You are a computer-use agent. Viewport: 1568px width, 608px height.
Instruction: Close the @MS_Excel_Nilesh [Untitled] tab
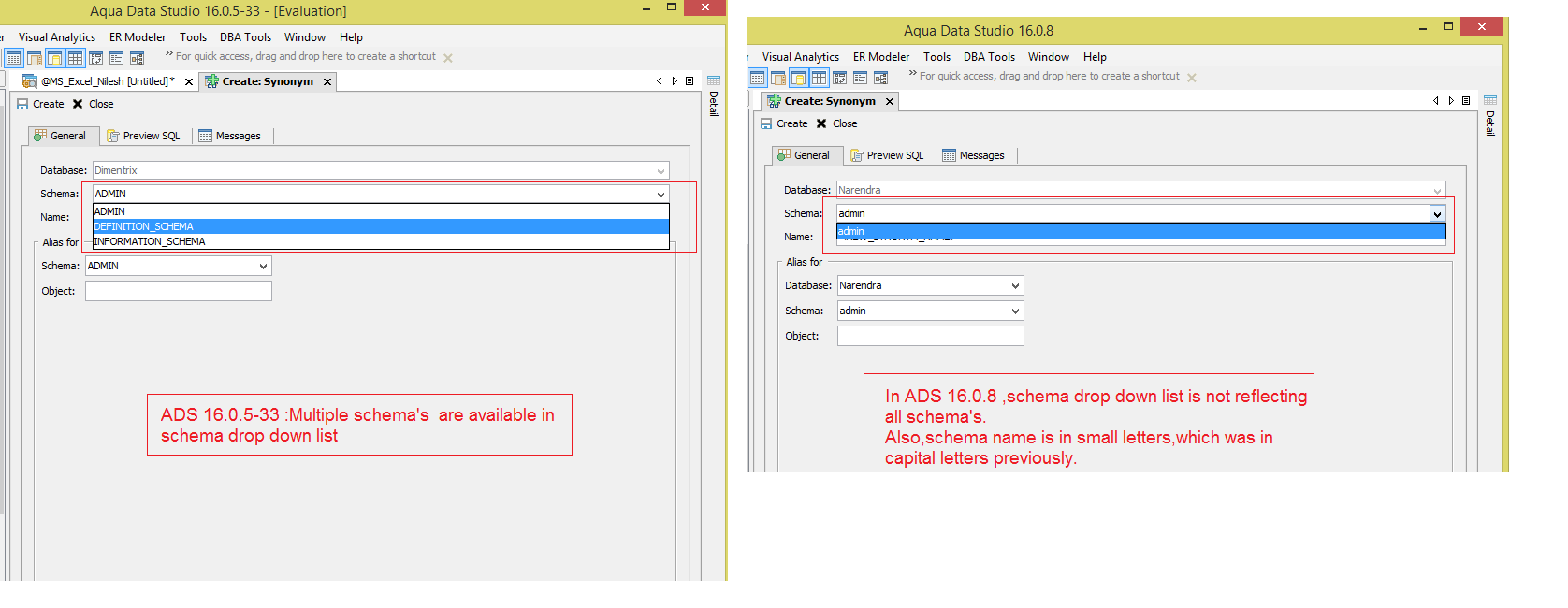(x=189, y=82)
